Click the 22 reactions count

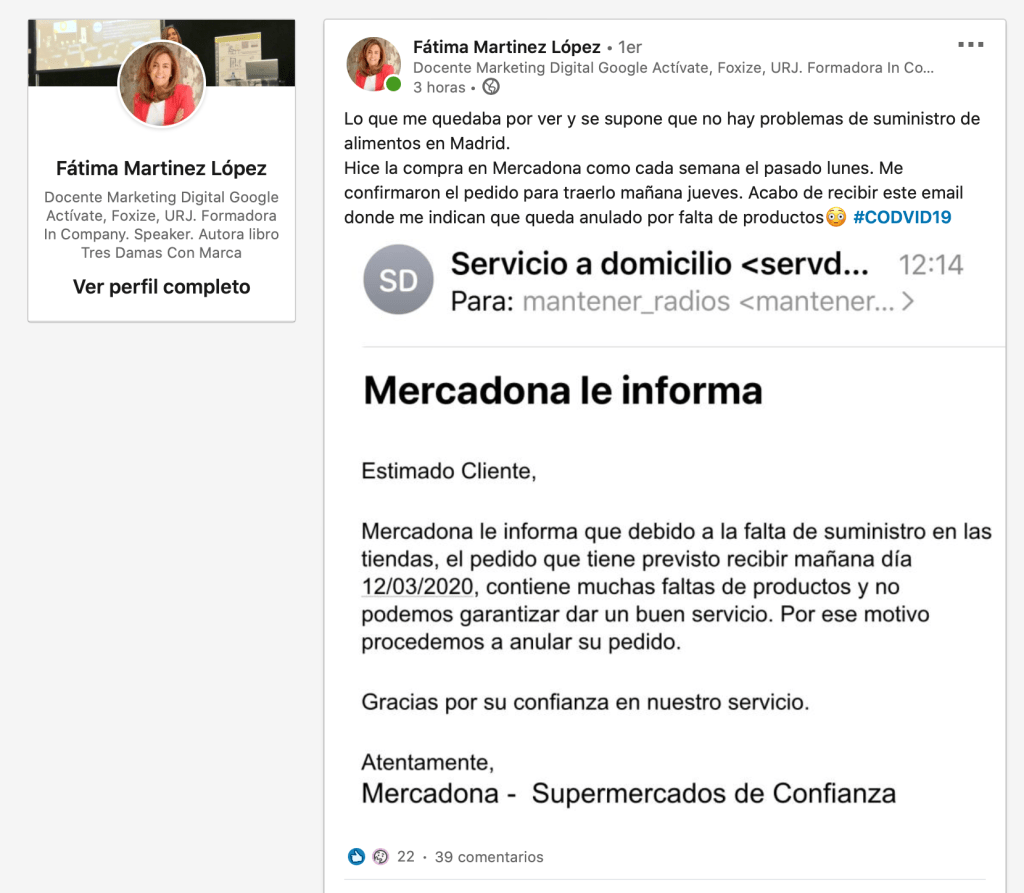coord(406,856)
